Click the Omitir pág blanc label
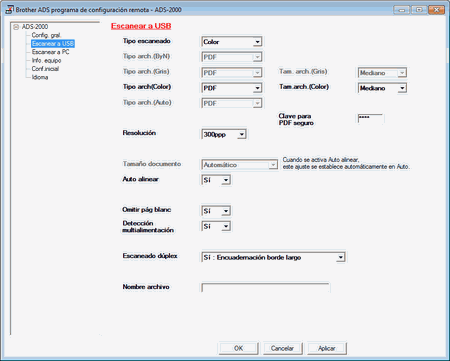Image resolution: width=450 pixels, height=361 pixels. (147, 210)
